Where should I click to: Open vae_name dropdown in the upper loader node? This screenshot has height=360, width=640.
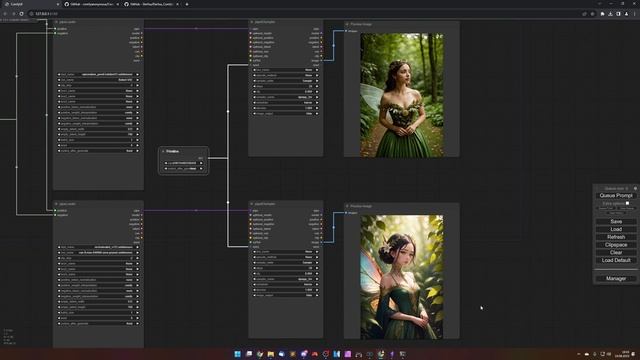click(x=98, y=80)
